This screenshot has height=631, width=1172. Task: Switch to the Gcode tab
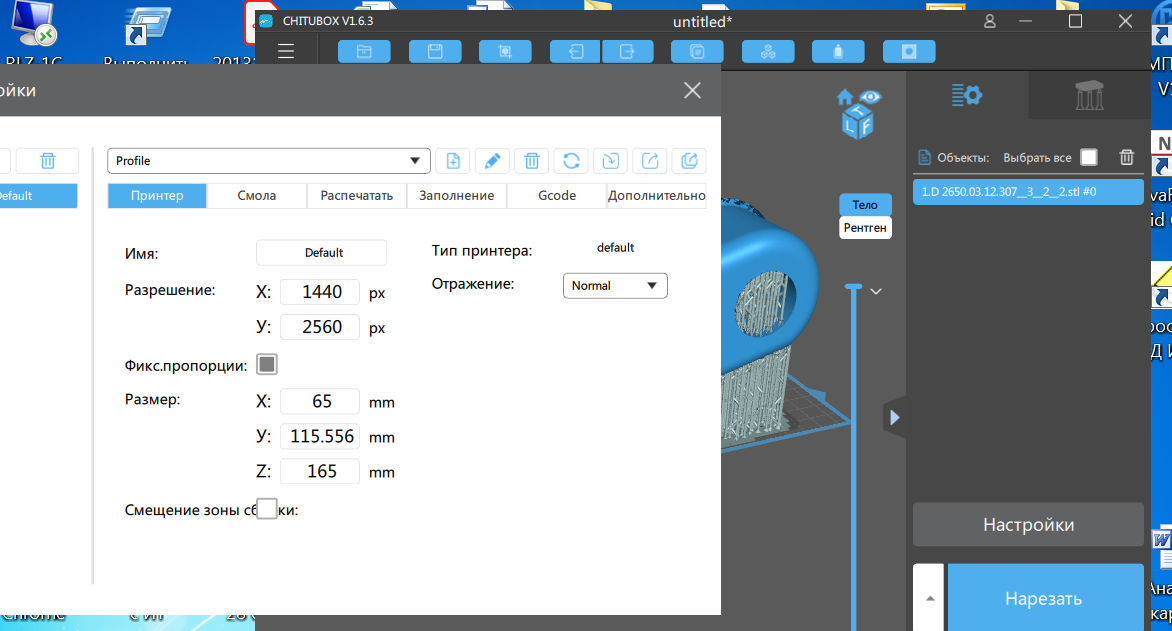(x=557, y=195)
